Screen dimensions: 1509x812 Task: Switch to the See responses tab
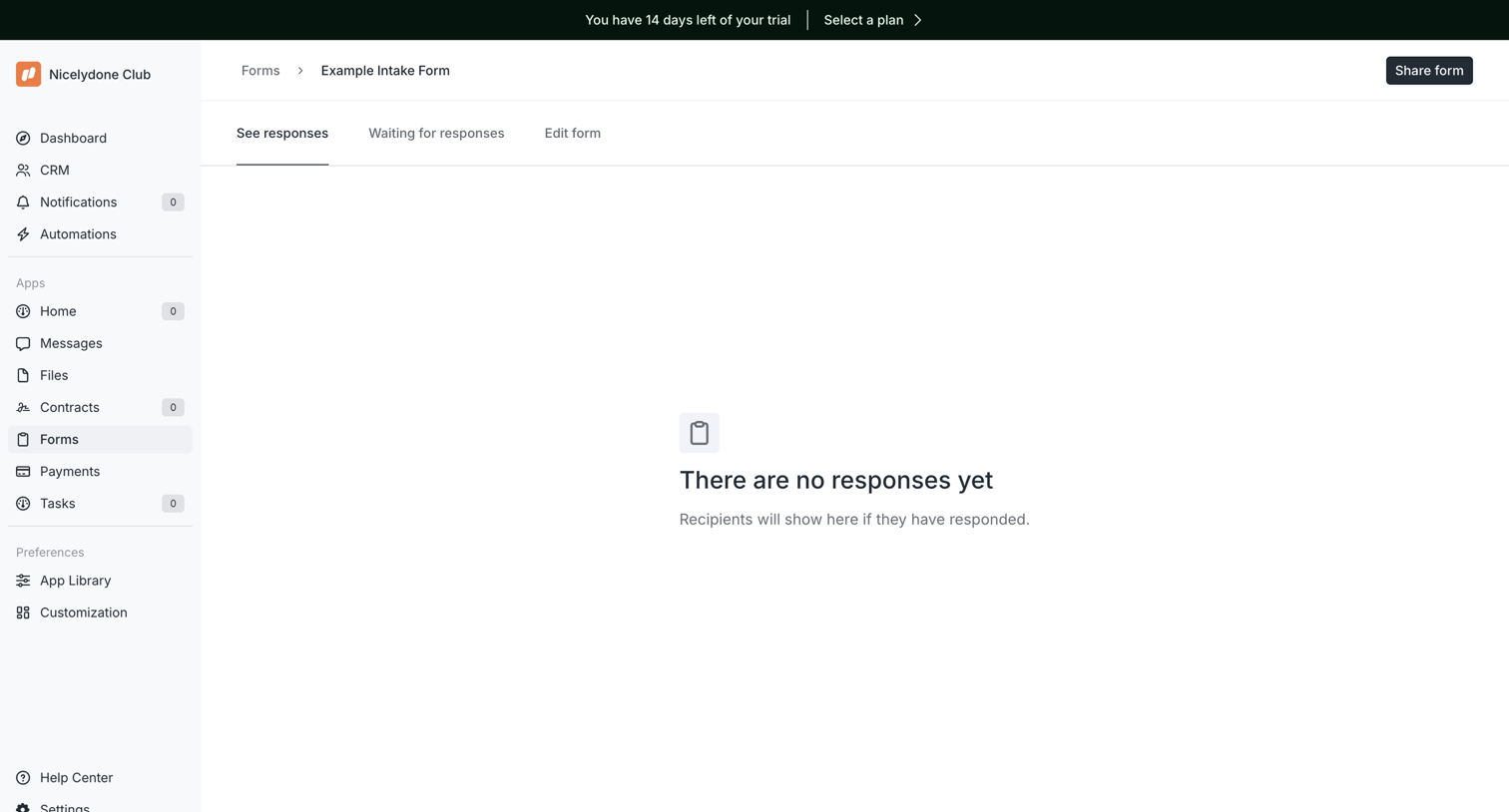282,133
